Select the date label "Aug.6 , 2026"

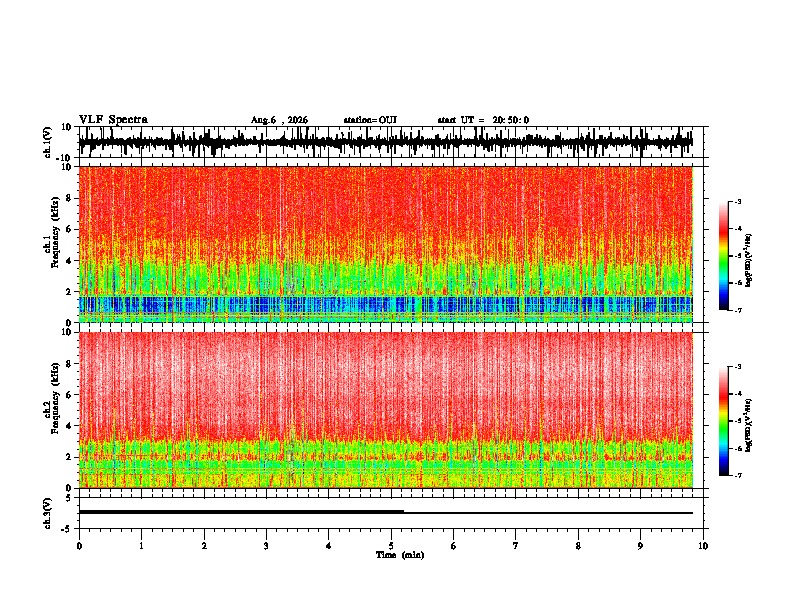[279, 120]
